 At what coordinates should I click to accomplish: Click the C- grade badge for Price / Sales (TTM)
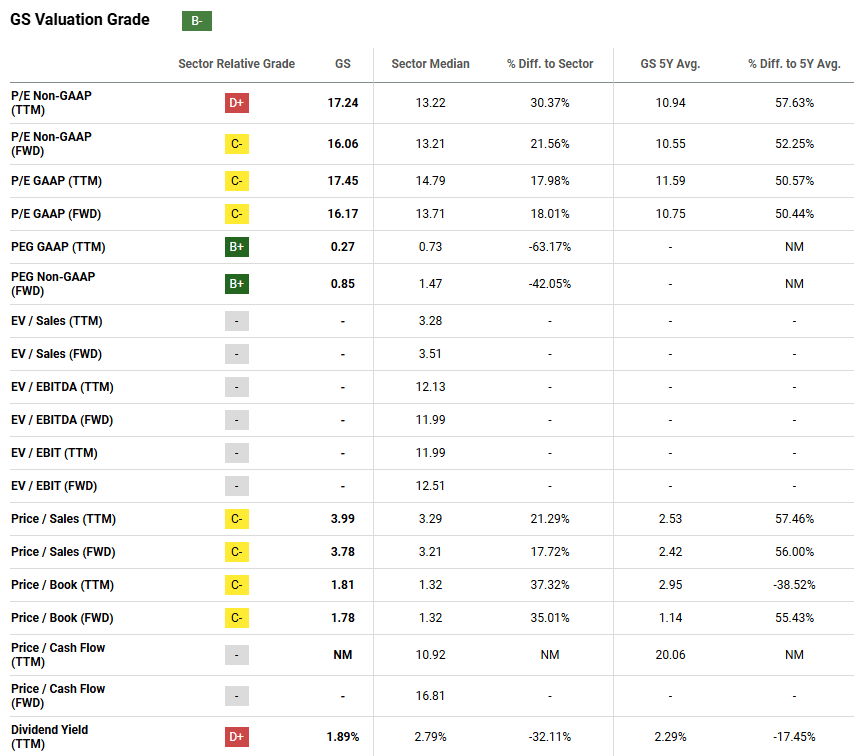(237, 519)
